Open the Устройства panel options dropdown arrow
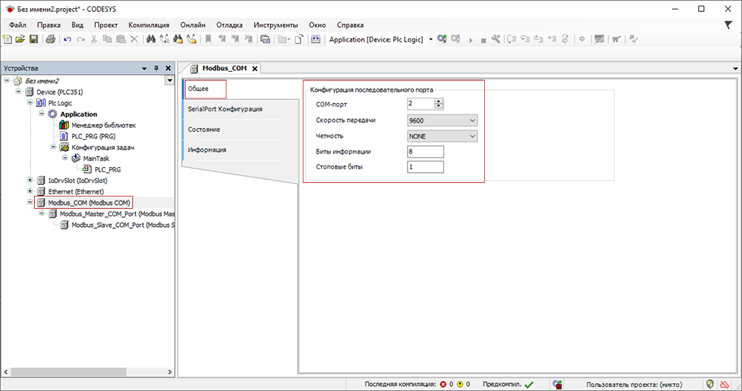Viewport: 742px width, 391px height. pyautogui.click(x=144, y=69)
